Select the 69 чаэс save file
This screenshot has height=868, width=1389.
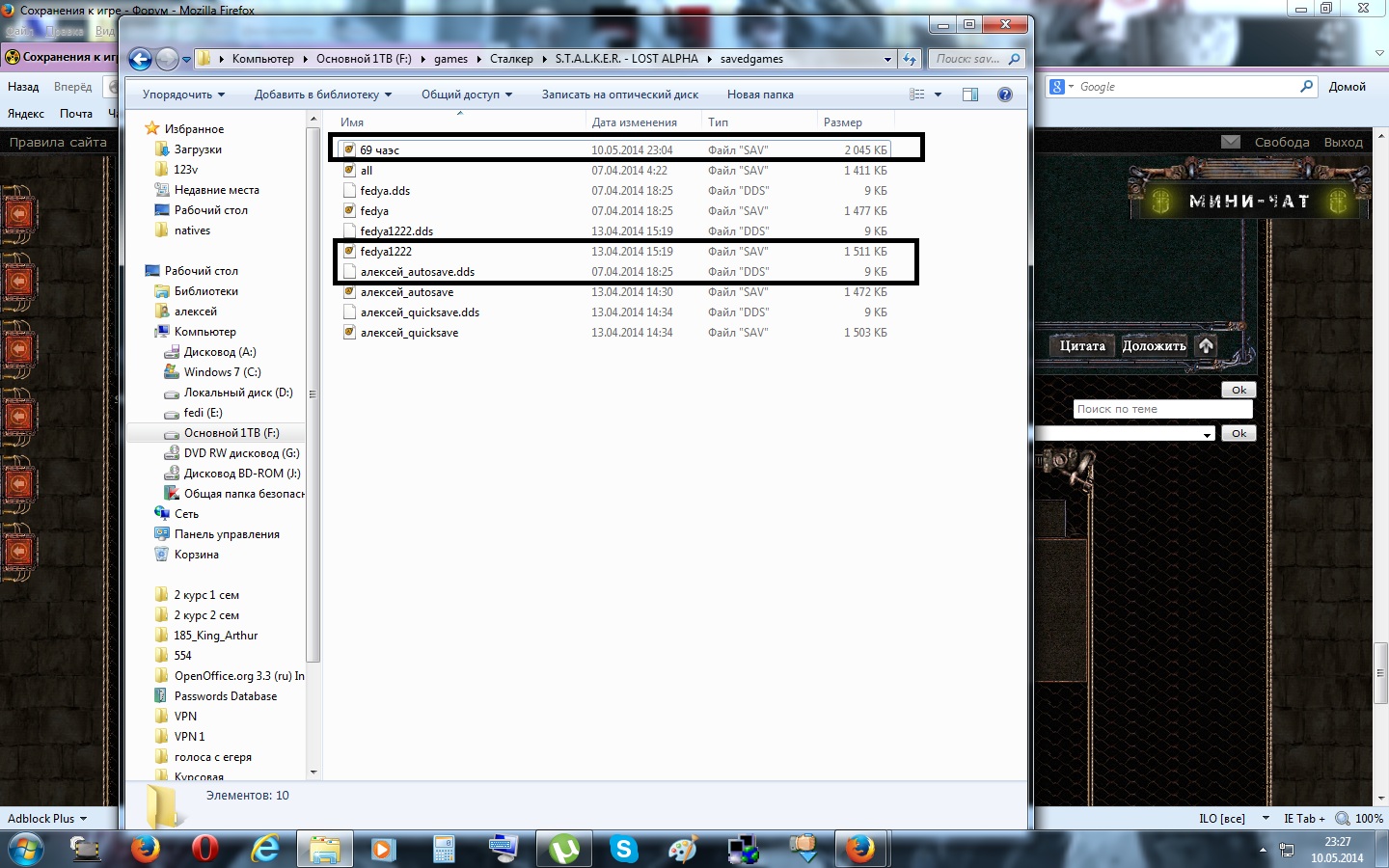coord(613,150)
